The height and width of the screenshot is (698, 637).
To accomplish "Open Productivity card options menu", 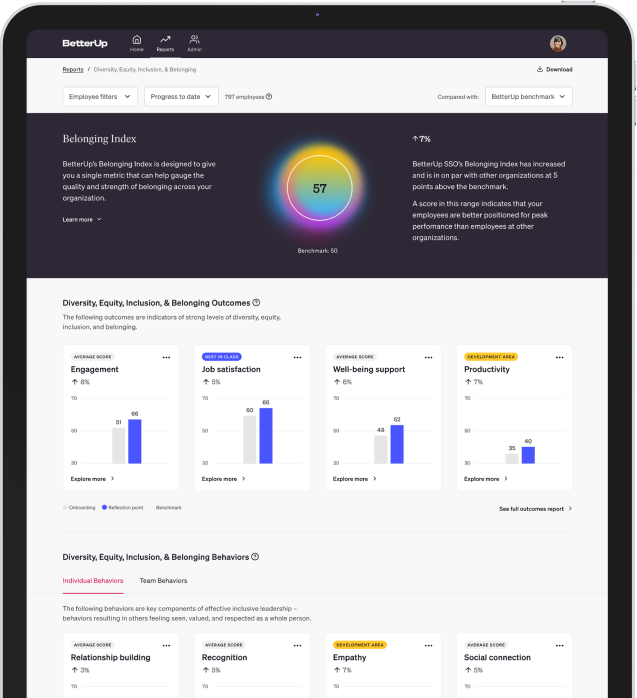I will [x=560, y=357].
